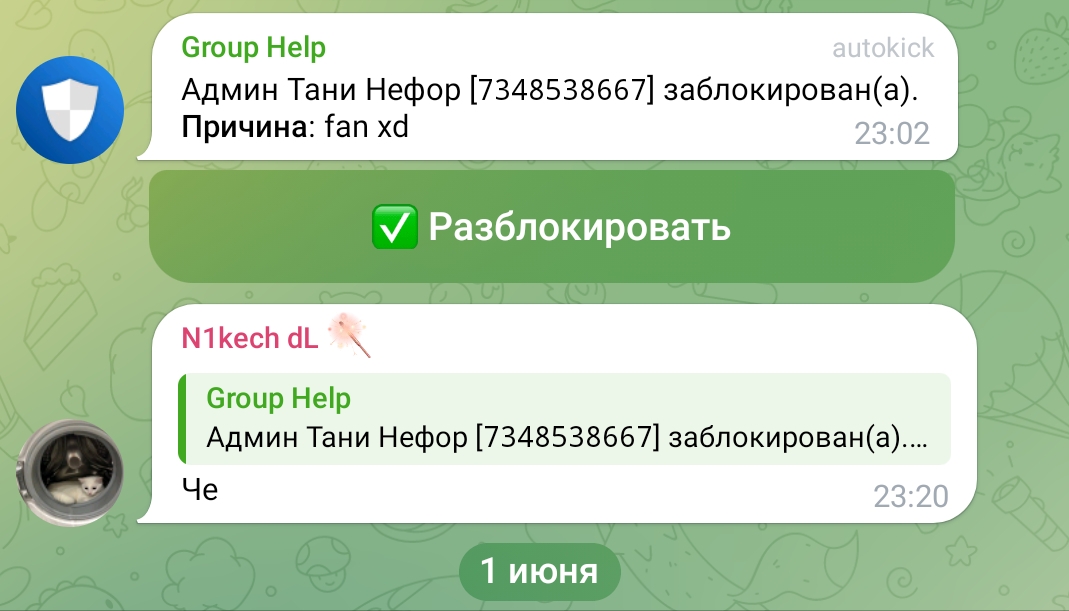Open the Group Help sender name in the first message
This screenshot has width=1069, height=611.
coord(254,48)
